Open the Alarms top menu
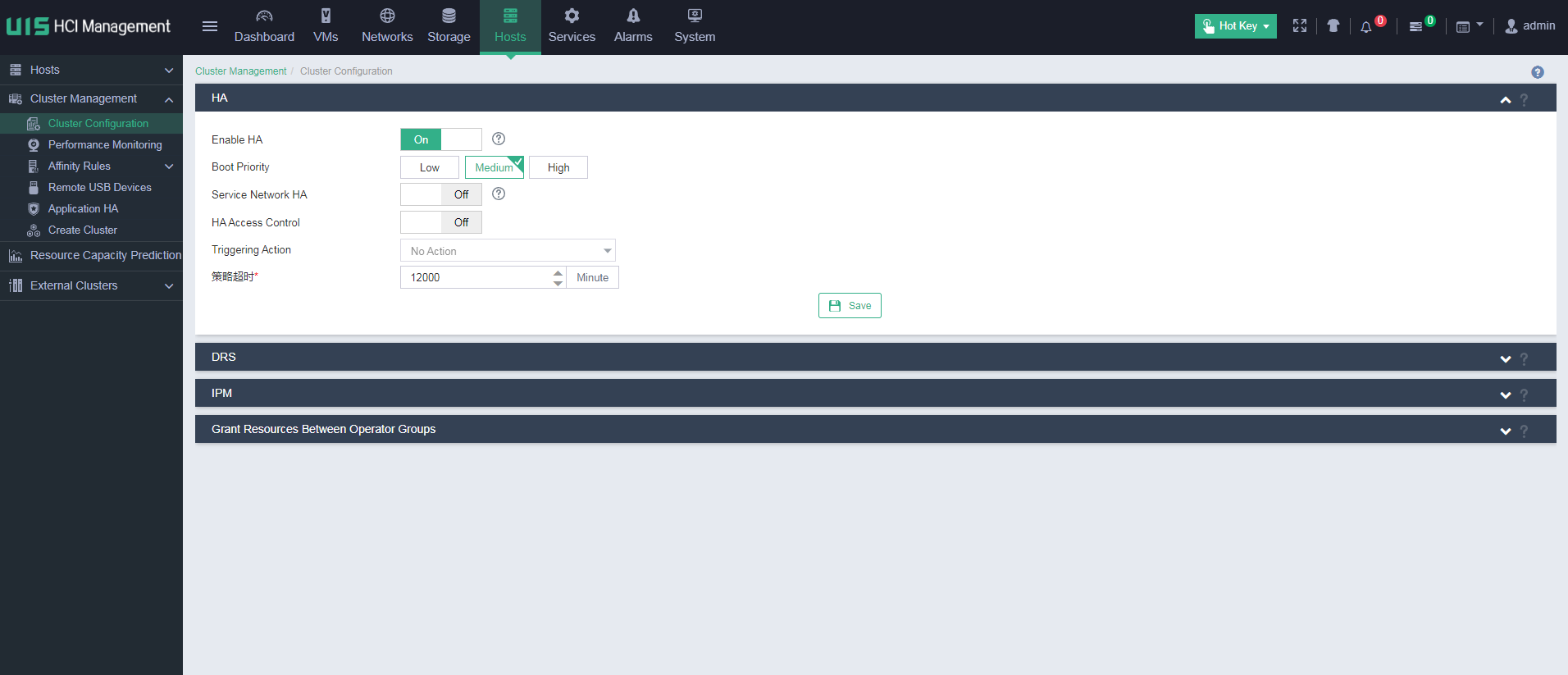The image size is (1568, 675). [x=633, y=26]
